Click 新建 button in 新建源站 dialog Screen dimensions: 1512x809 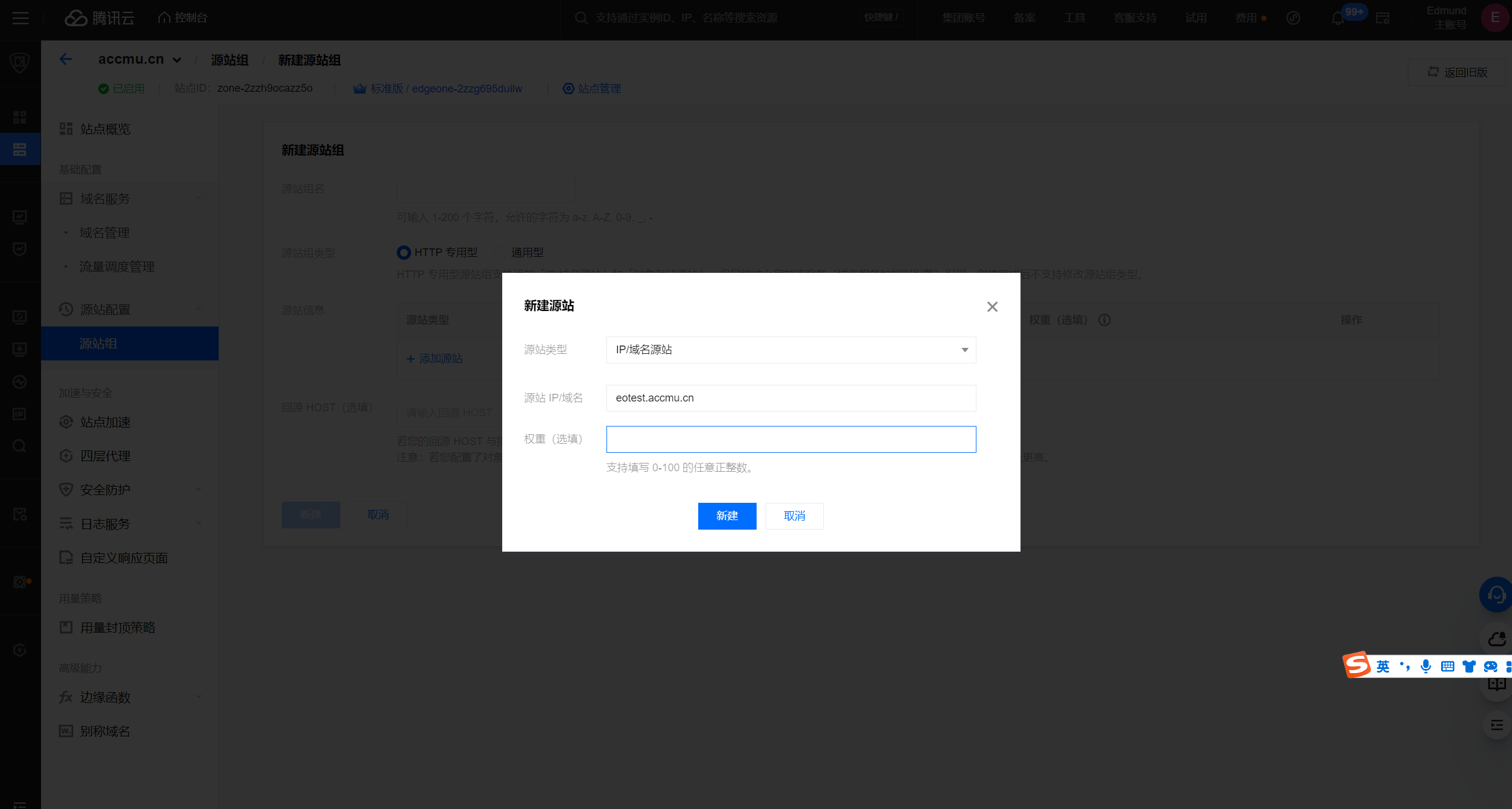coord(727,516)
